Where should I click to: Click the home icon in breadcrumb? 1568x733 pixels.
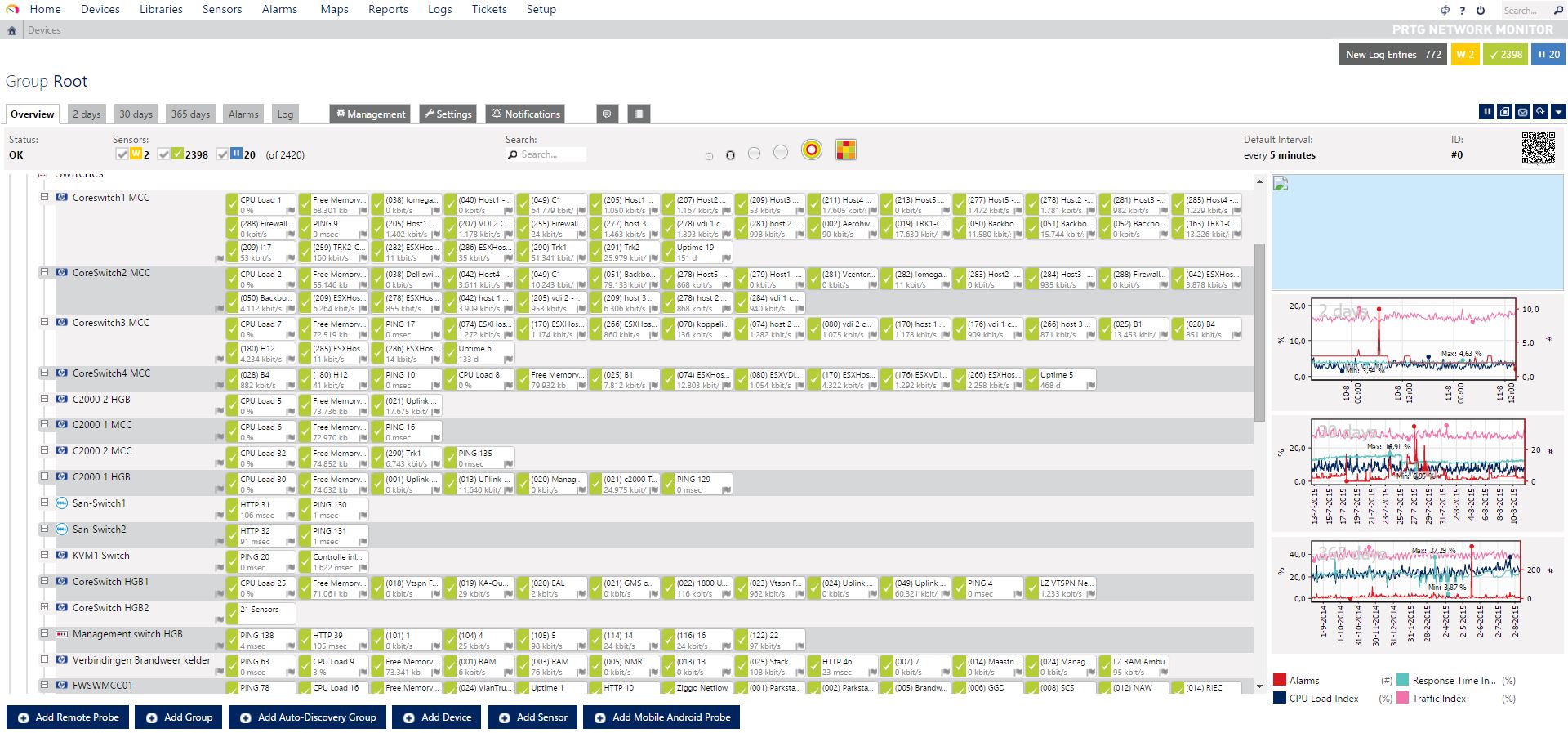11,30
